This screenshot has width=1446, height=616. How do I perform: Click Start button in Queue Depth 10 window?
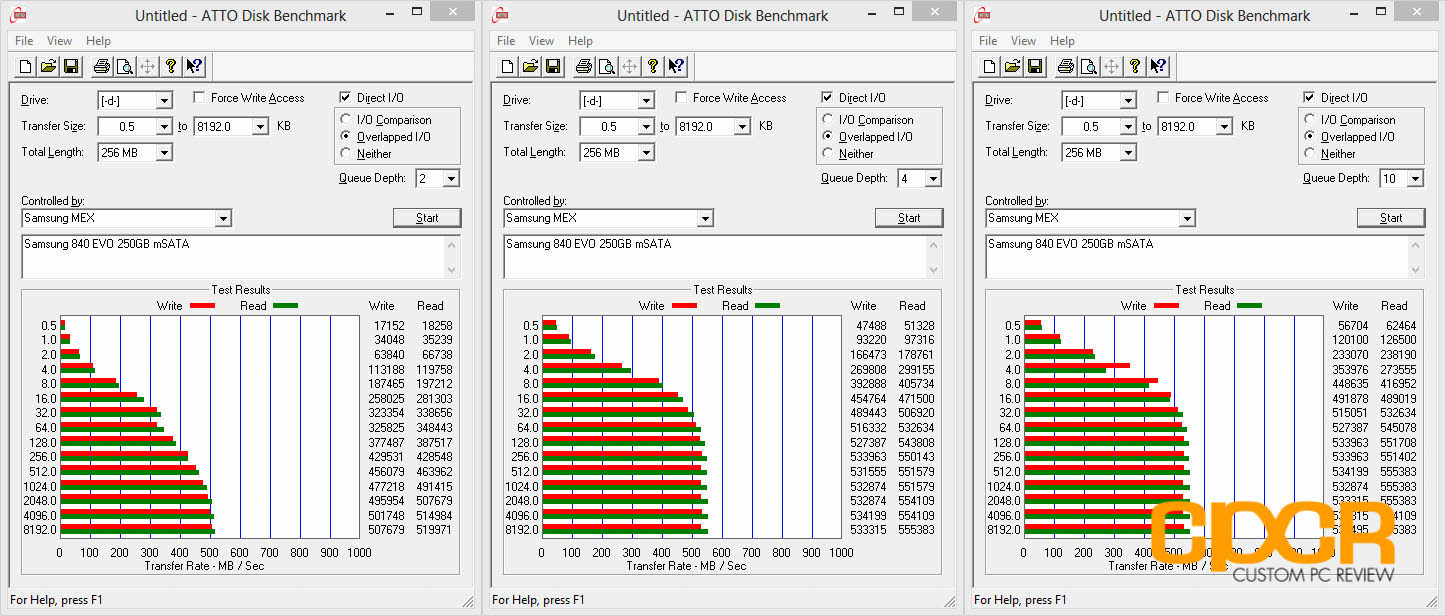1391,218
